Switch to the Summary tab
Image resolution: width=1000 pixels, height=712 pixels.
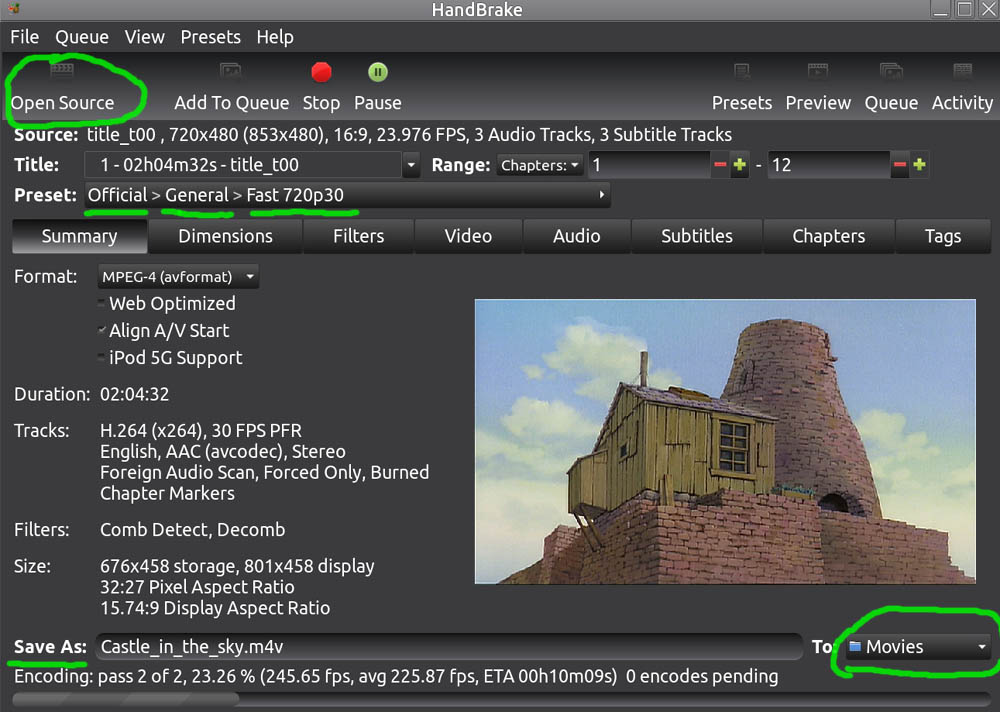tap(80, 236)
